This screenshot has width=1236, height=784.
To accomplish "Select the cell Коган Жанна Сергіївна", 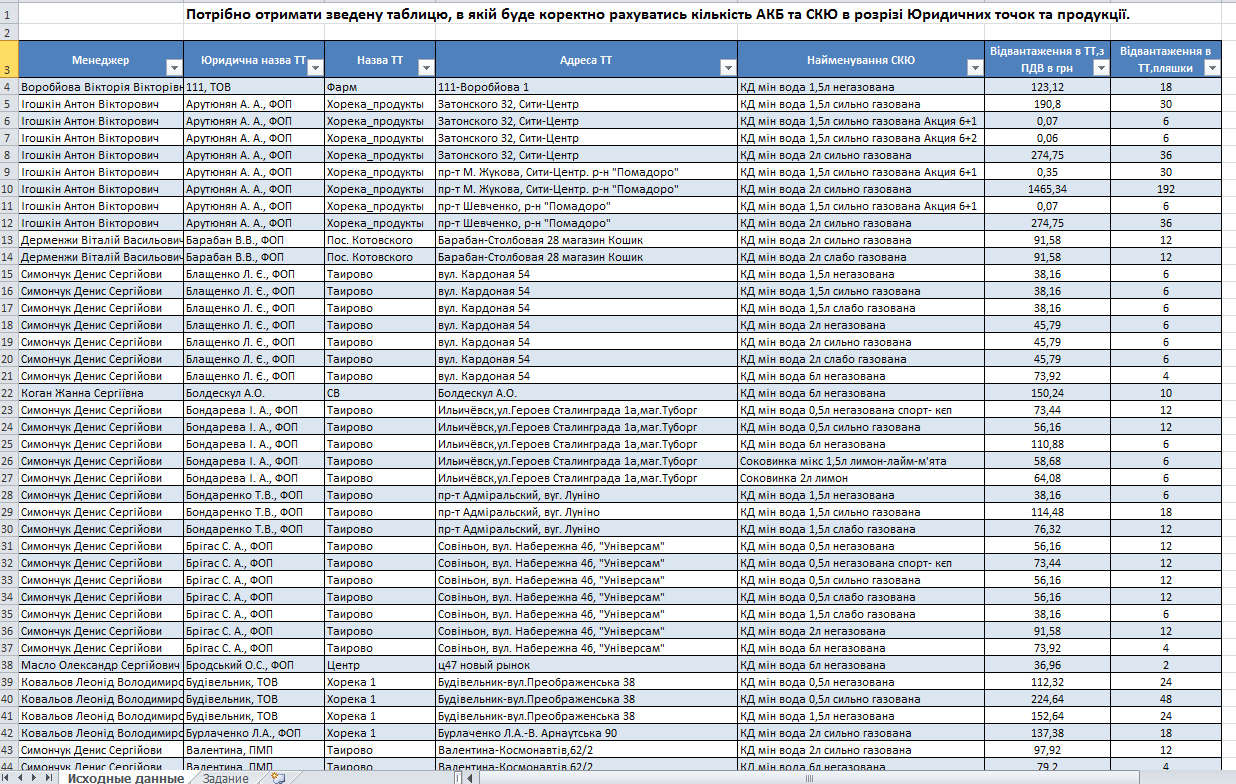I will pos(101,393).
